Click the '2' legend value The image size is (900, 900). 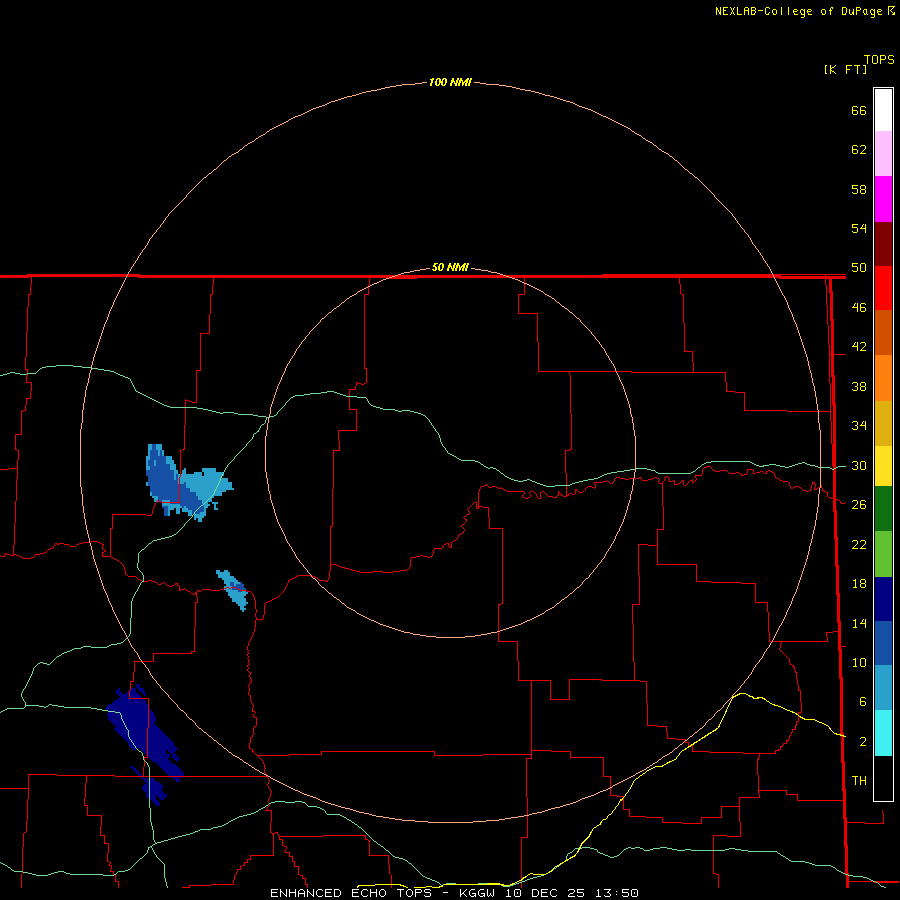pyautogui.click(x=863, y=742)
